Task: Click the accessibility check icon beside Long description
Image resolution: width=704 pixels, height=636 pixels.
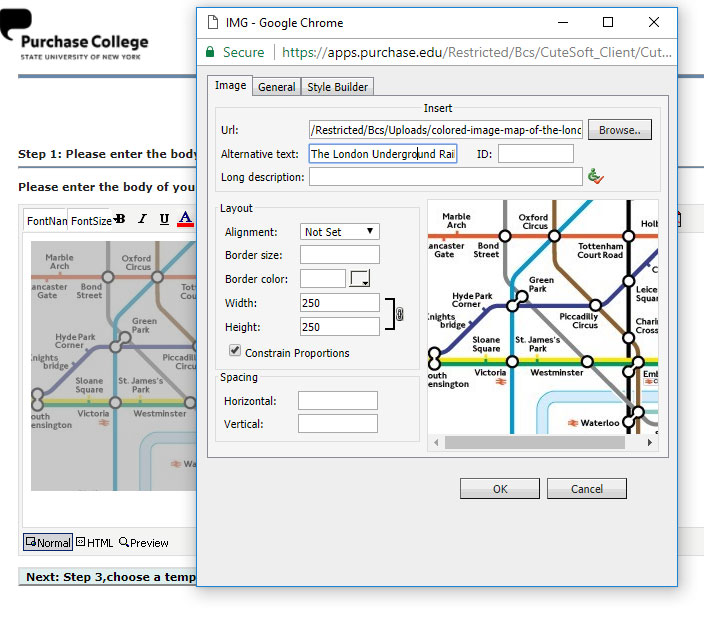Action: tap(595, 176)
